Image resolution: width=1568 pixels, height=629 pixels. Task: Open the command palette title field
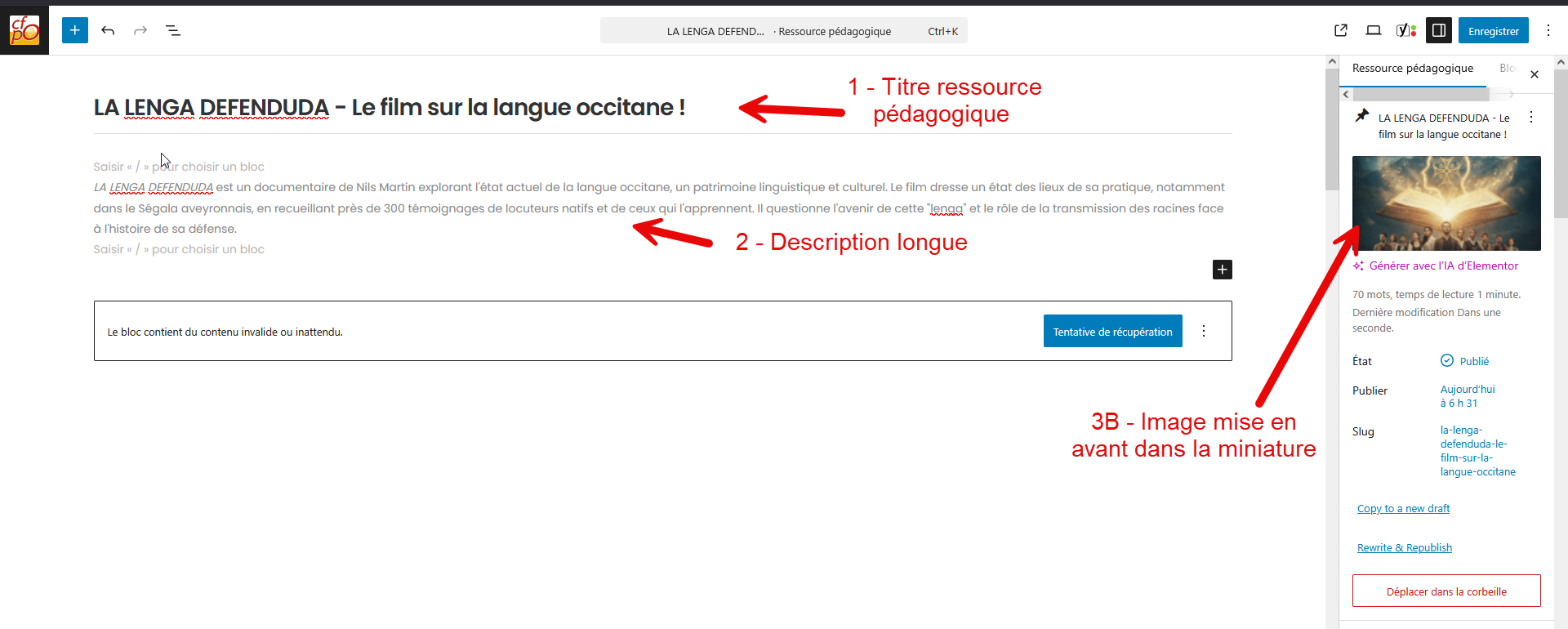[784, 31]
